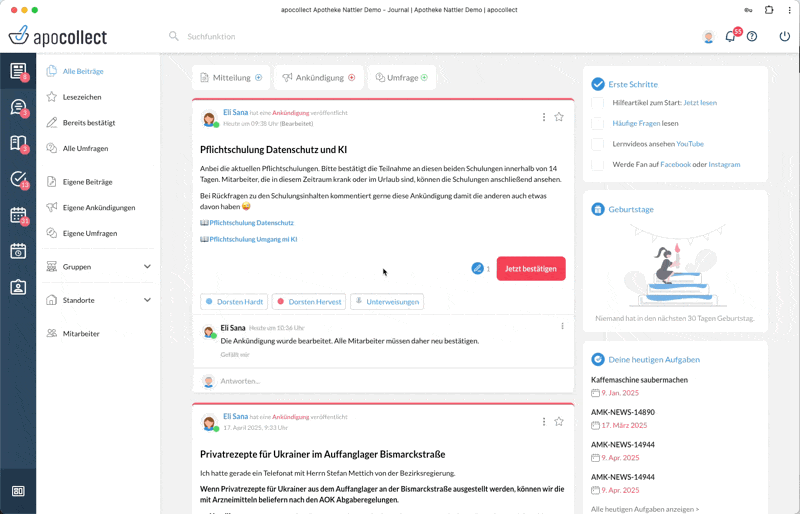
Task: Open the chat messages sidebar icon
Action: coord(18,108)
